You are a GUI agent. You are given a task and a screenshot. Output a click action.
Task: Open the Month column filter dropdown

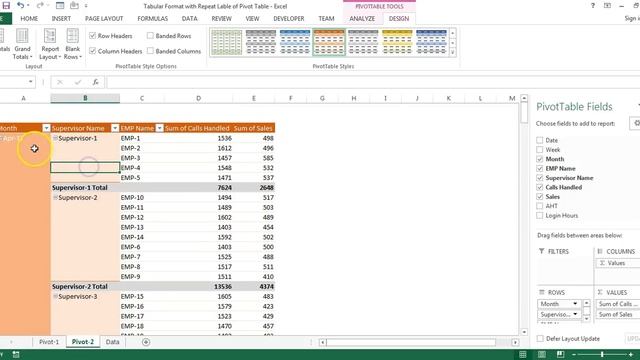[46, 128]
